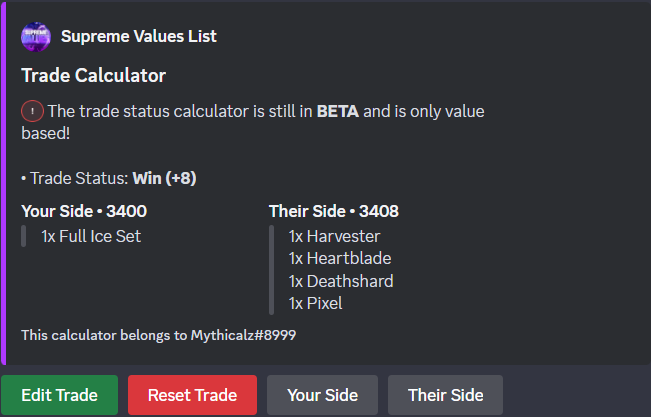
Task: Click the calculator belongs to Mythicalz#8999 footer
Action: (x=158, y=335)
